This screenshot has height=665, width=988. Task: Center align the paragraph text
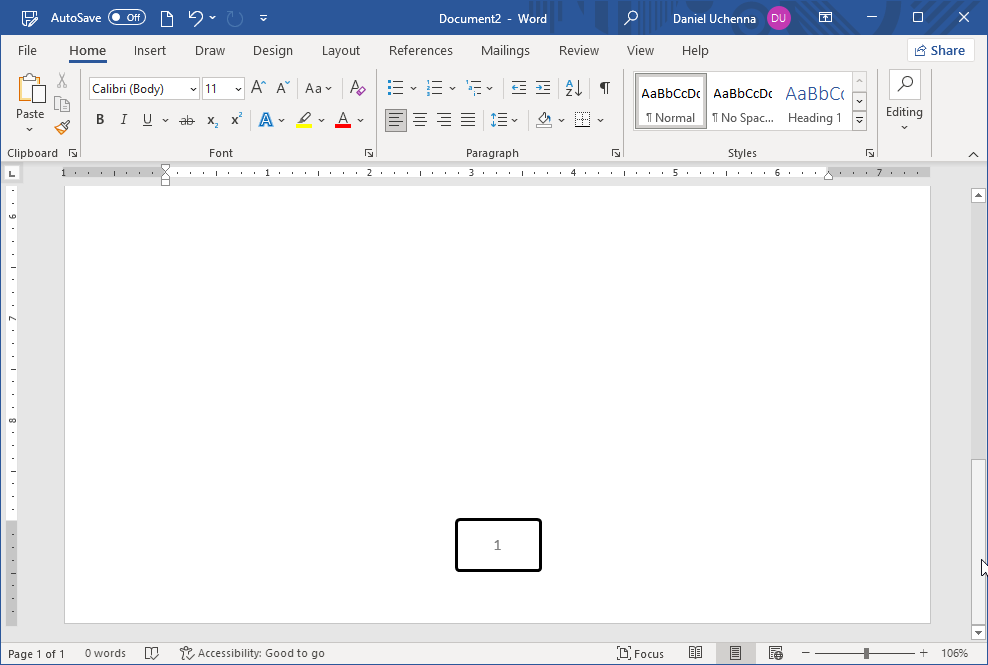tap(419, 120)
